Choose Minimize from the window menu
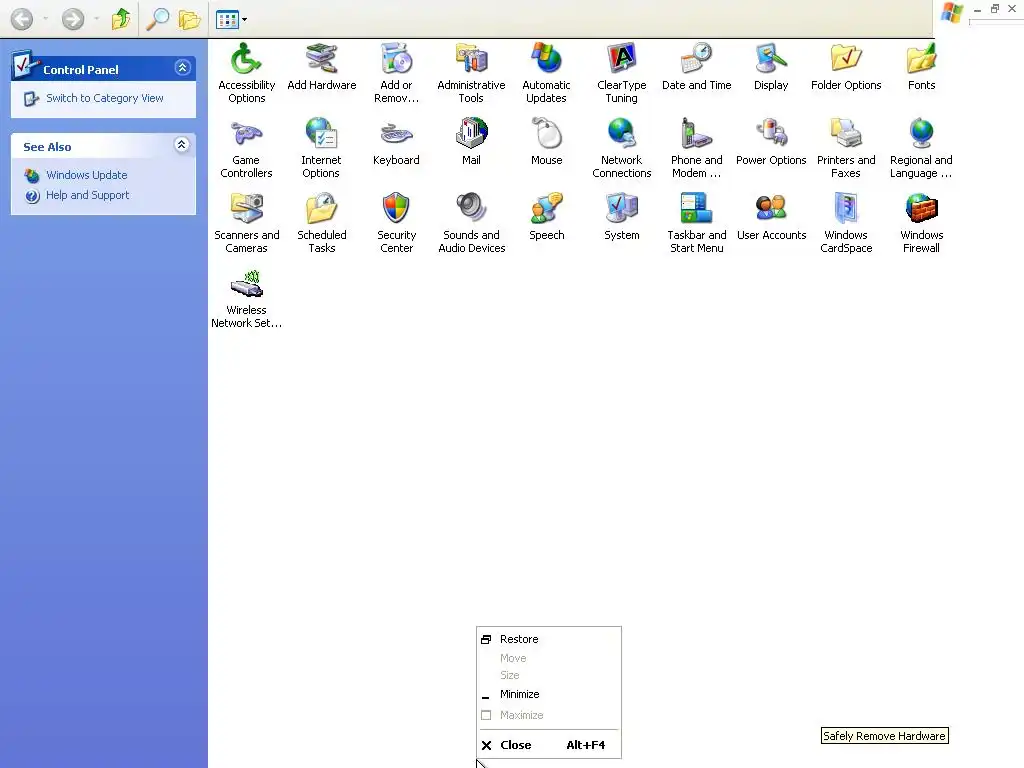The width and height of the screenshot is (1024, 768). point(549,694)
